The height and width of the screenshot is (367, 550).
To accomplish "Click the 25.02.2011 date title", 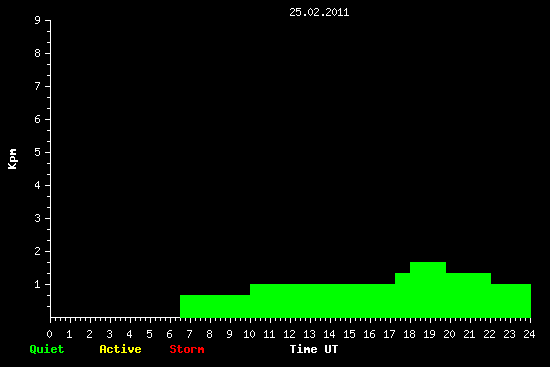I will point(319,12).
